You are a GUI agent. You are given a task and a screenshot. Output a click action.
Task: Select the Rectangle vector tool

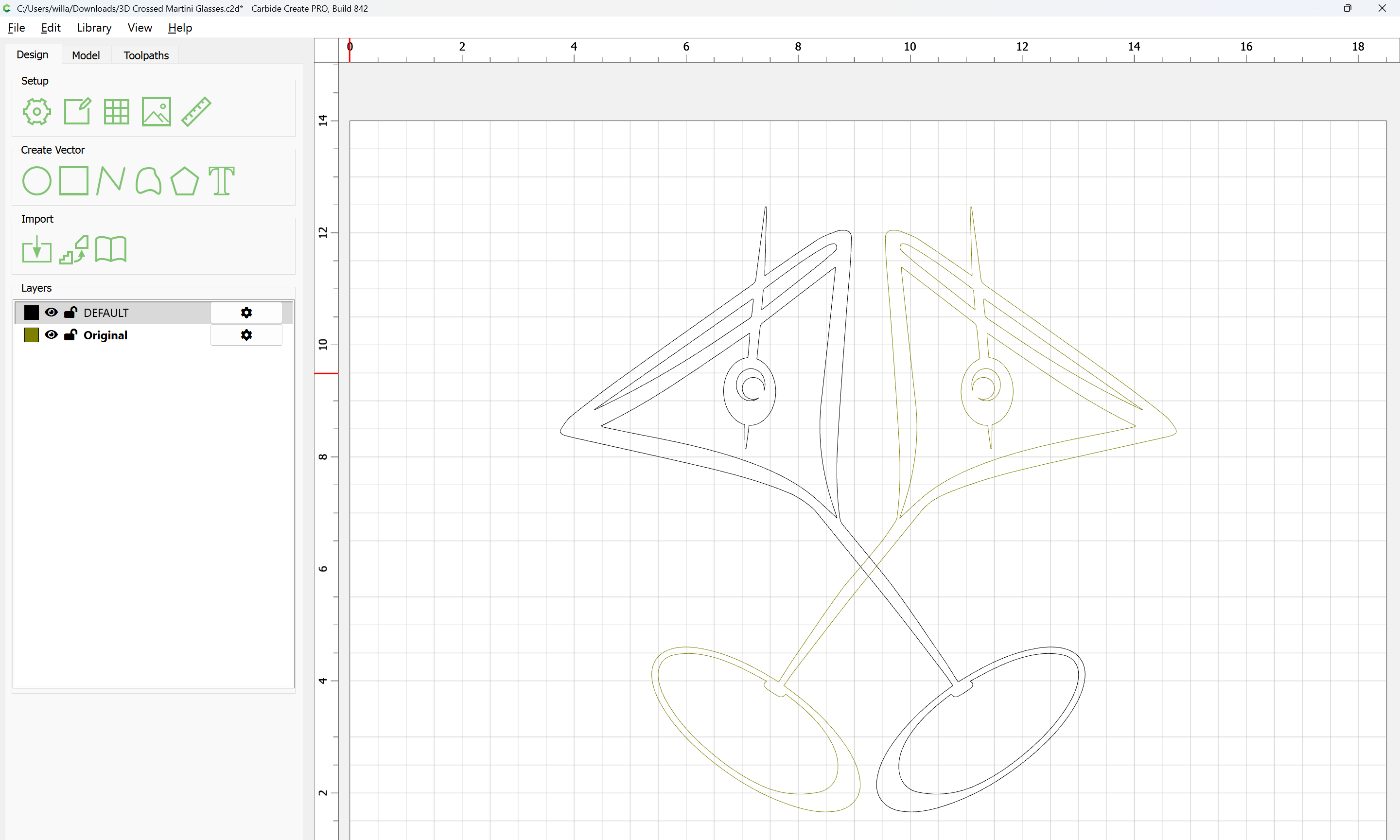point(74,180)
